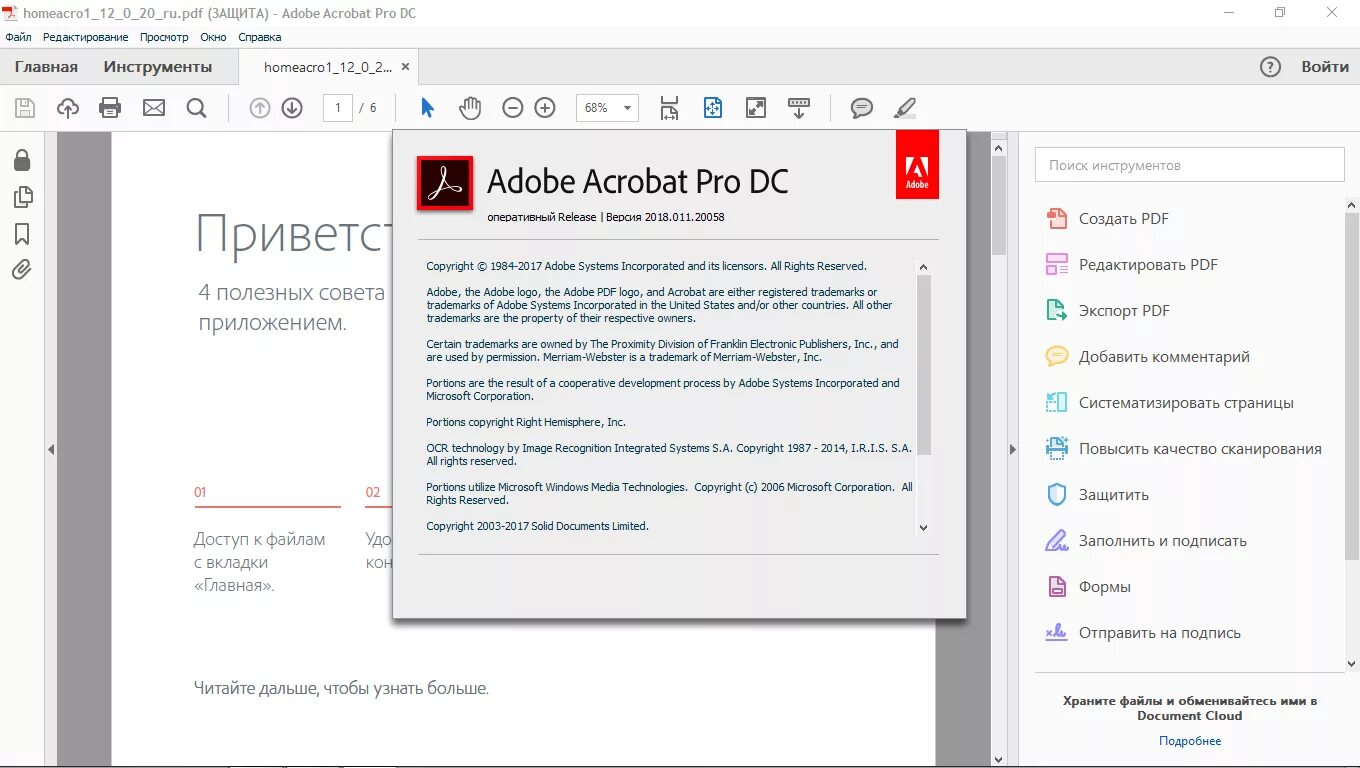Screen dimensions: 1360x768
Task: Go to next page arrow
Action: pyautogui.click(x=292, y=108)
